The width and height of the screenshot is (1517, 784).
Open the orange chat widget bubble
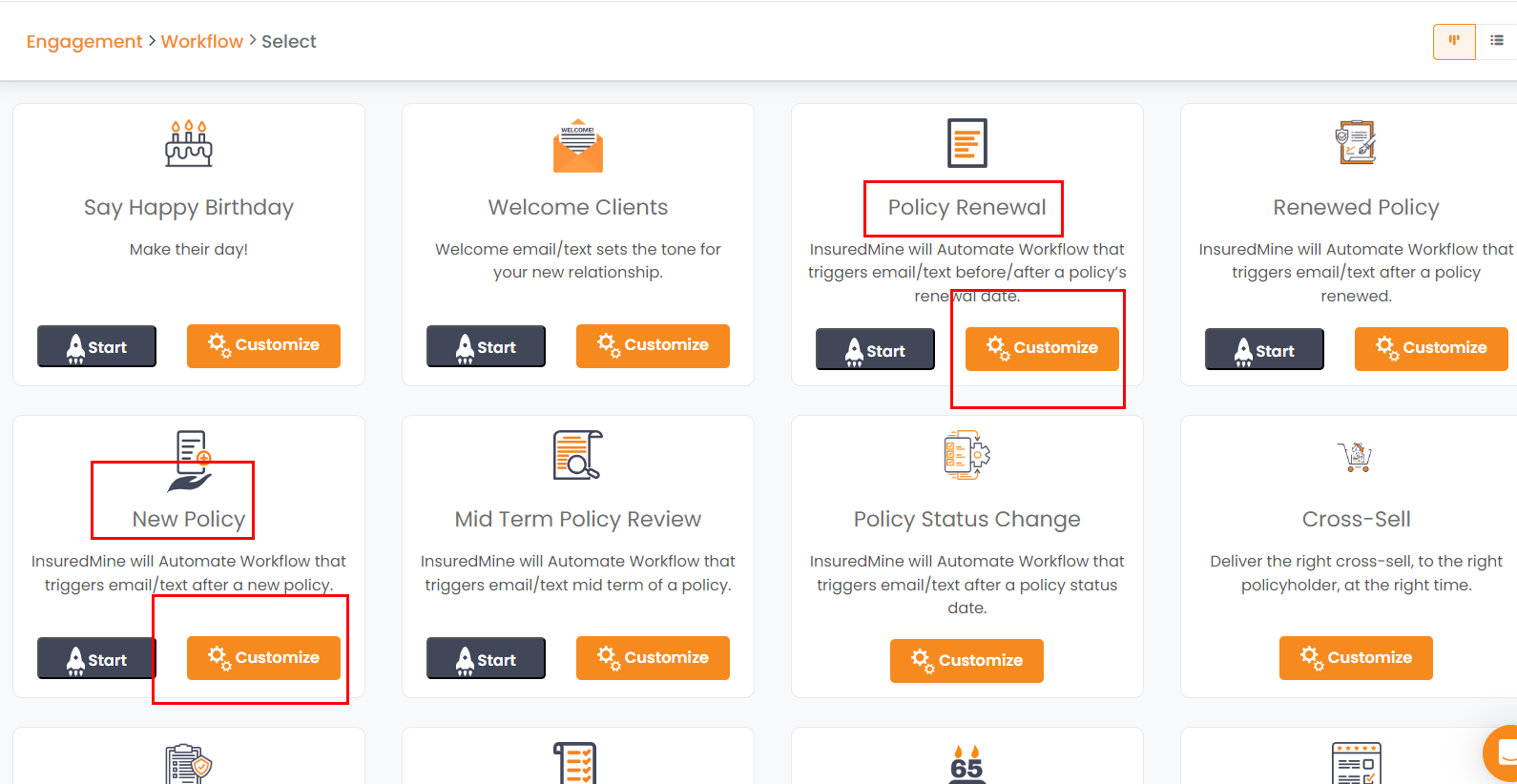[1502, 753]
